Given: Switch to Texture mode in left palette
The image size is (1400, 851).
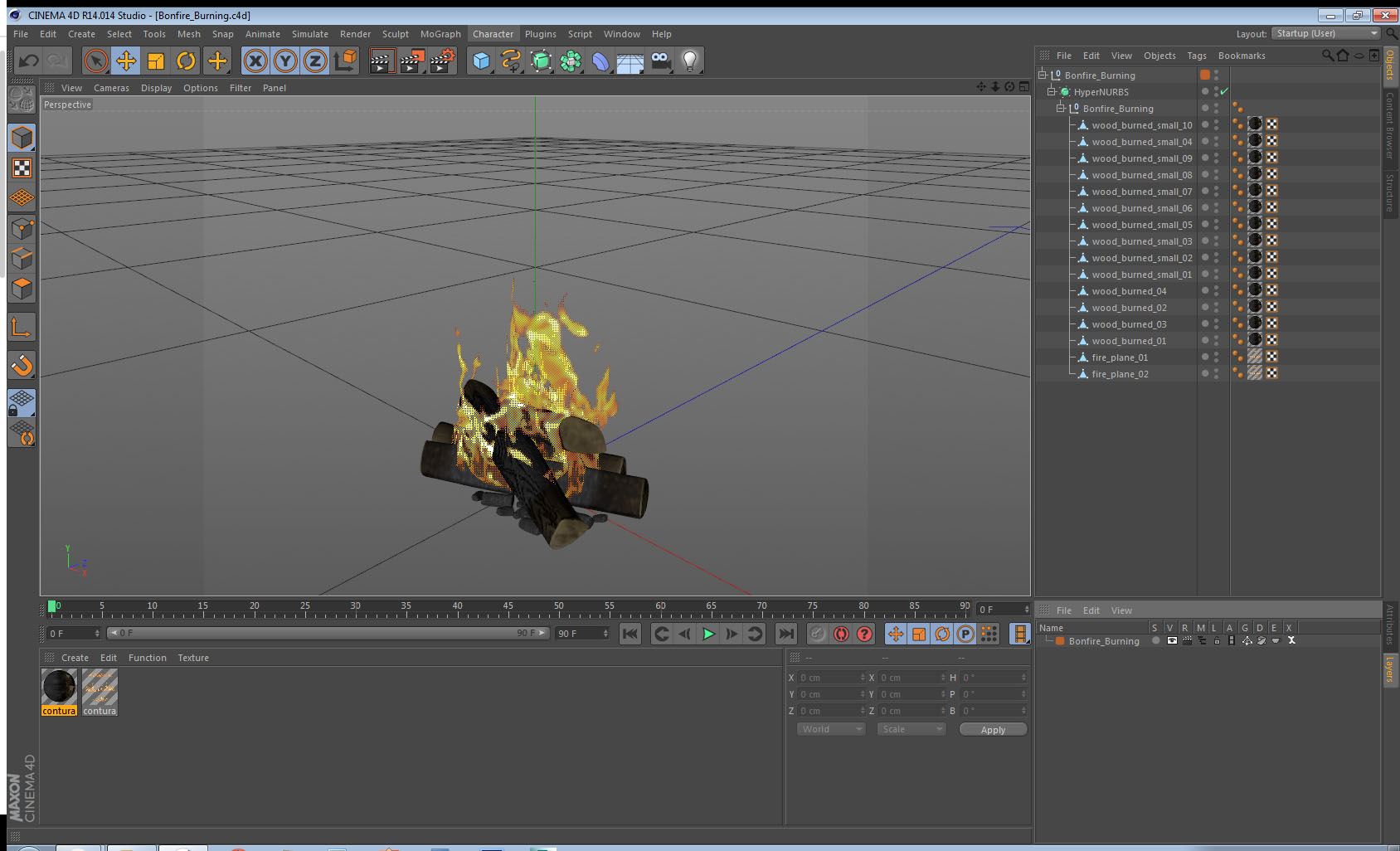Looking at the screenshot, I should click(x=22, y=168).
